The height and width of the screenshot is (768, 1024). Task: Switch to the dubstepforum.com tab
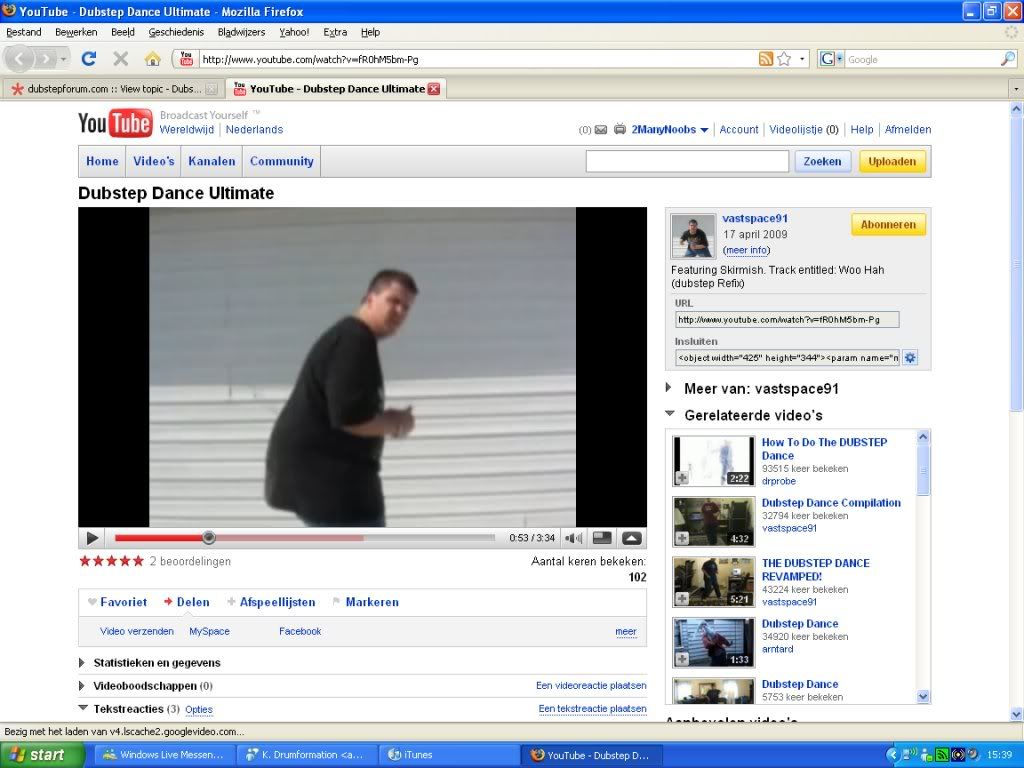[x=110, y=89]
